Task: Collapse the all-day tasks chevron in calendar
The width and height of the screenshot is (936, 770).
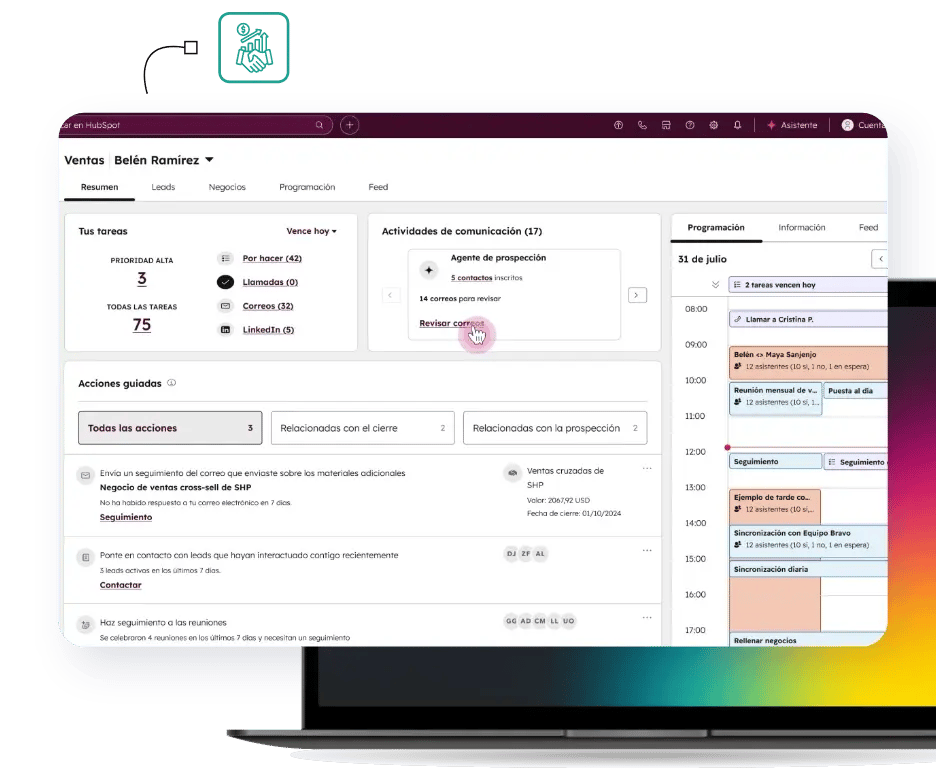Action: [715, 285]
